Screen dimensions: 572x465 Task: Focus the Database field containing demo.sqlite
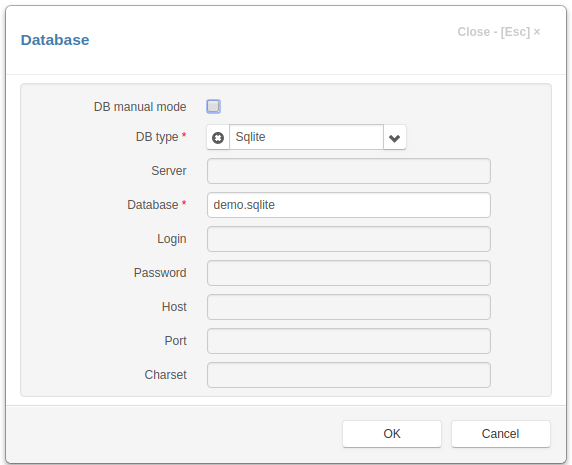[349, 205]
